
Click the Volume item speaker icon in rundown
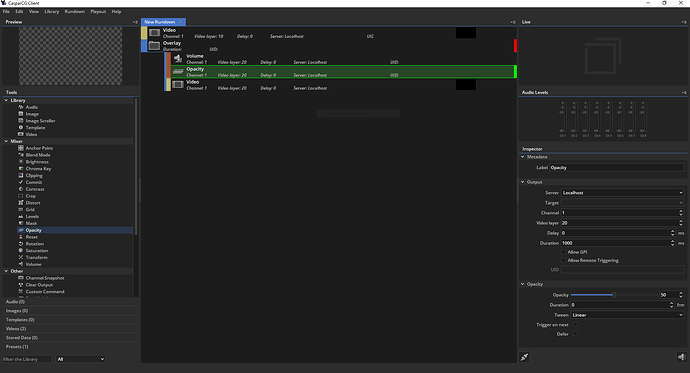tap(178, 59)
